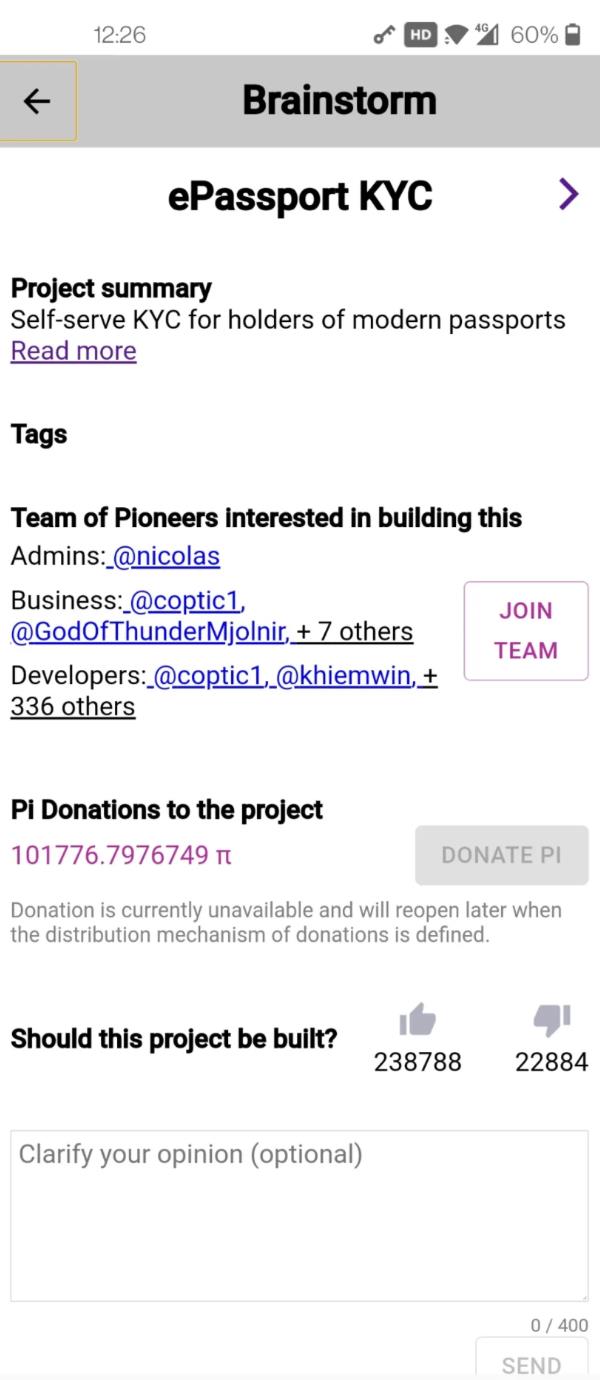Tap the battery icon in status bar

[x=573, y=35]
